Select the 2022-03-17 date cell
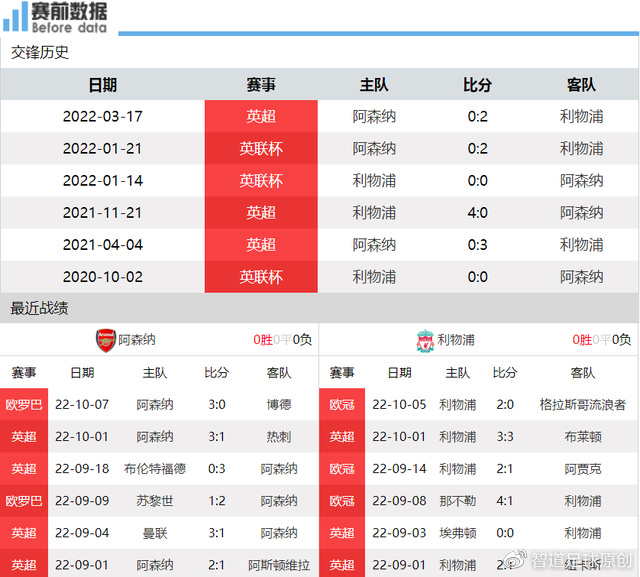Screen dimensions: 640x577 (102, 116)
